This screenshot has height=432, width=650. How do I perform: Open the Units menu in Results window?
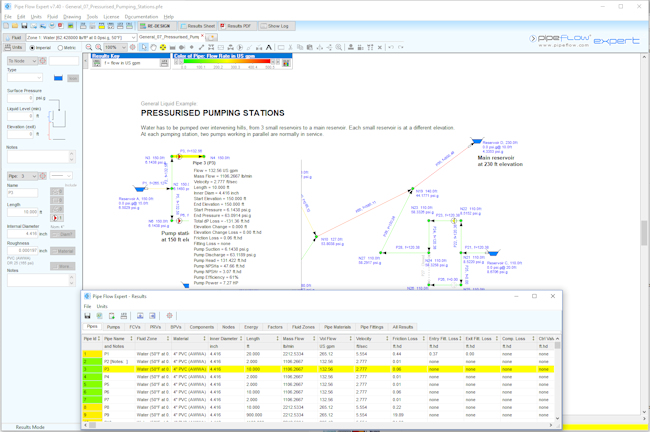[x=102, y=306]
